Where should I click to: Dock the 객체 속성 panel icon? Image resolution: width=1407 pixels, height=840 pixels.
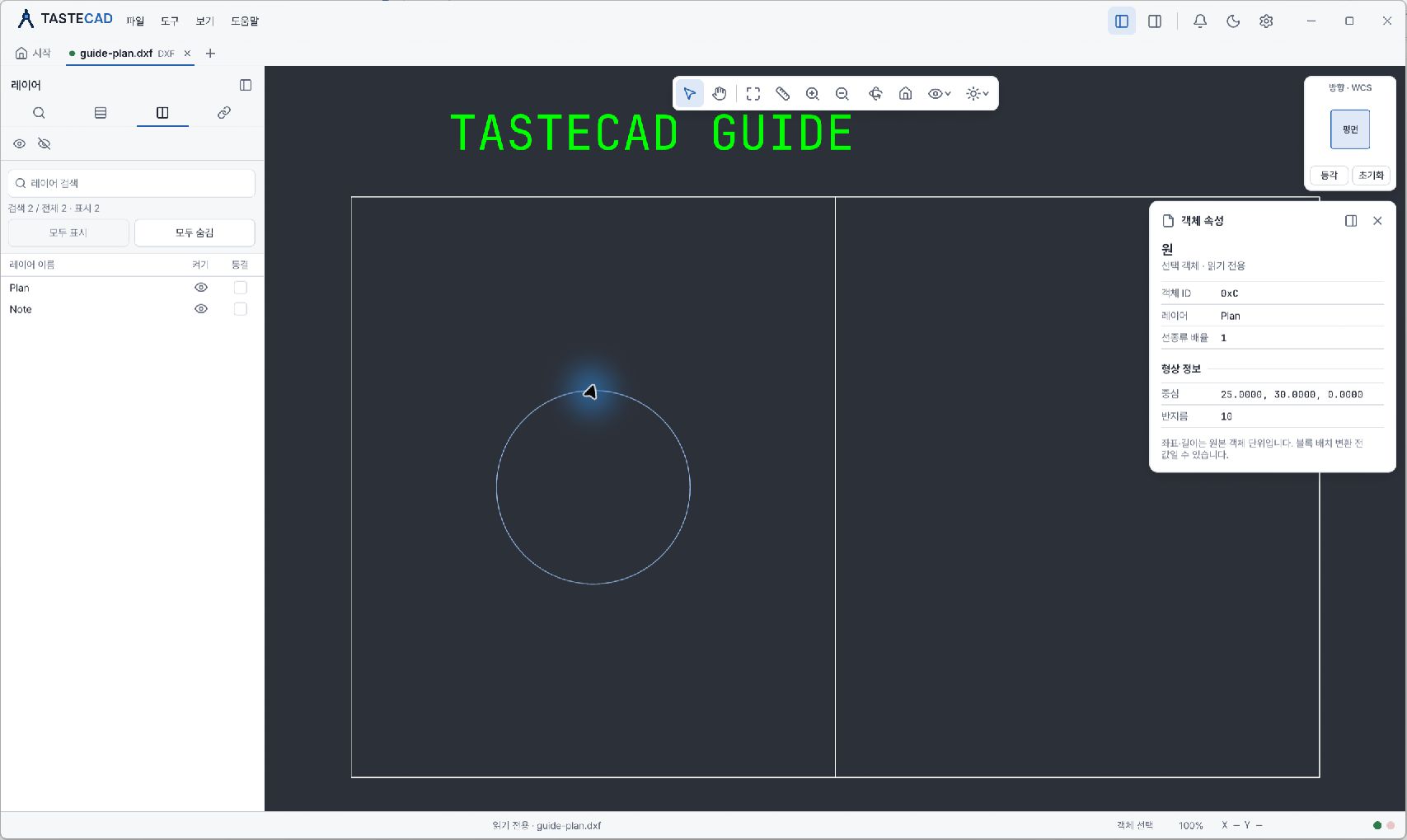1351,221
